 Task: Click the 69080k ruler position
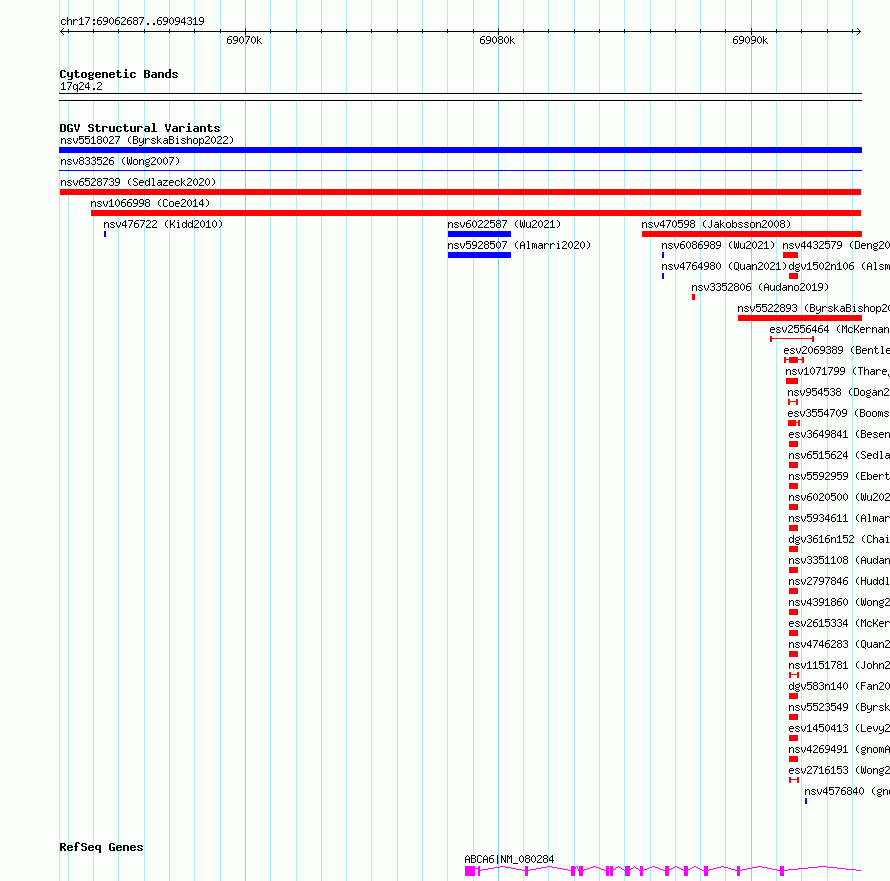497,40
